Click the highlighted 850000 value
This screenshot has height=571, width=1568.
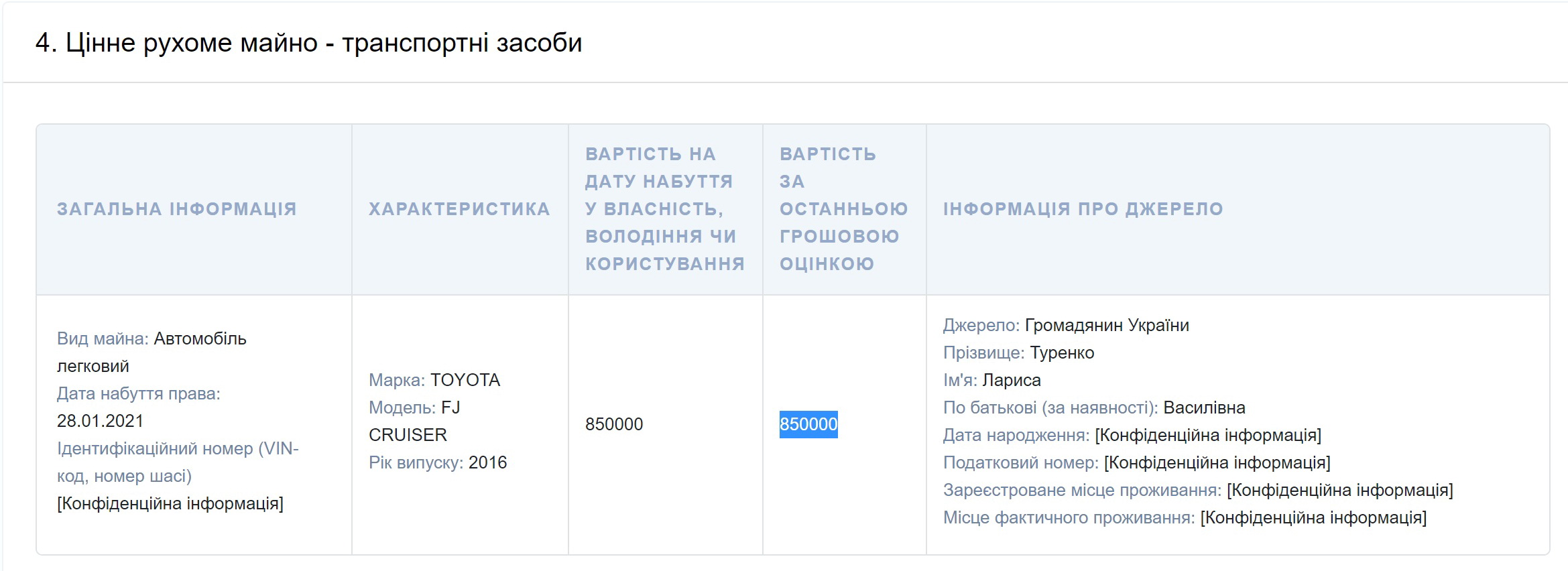pos(808,424)
